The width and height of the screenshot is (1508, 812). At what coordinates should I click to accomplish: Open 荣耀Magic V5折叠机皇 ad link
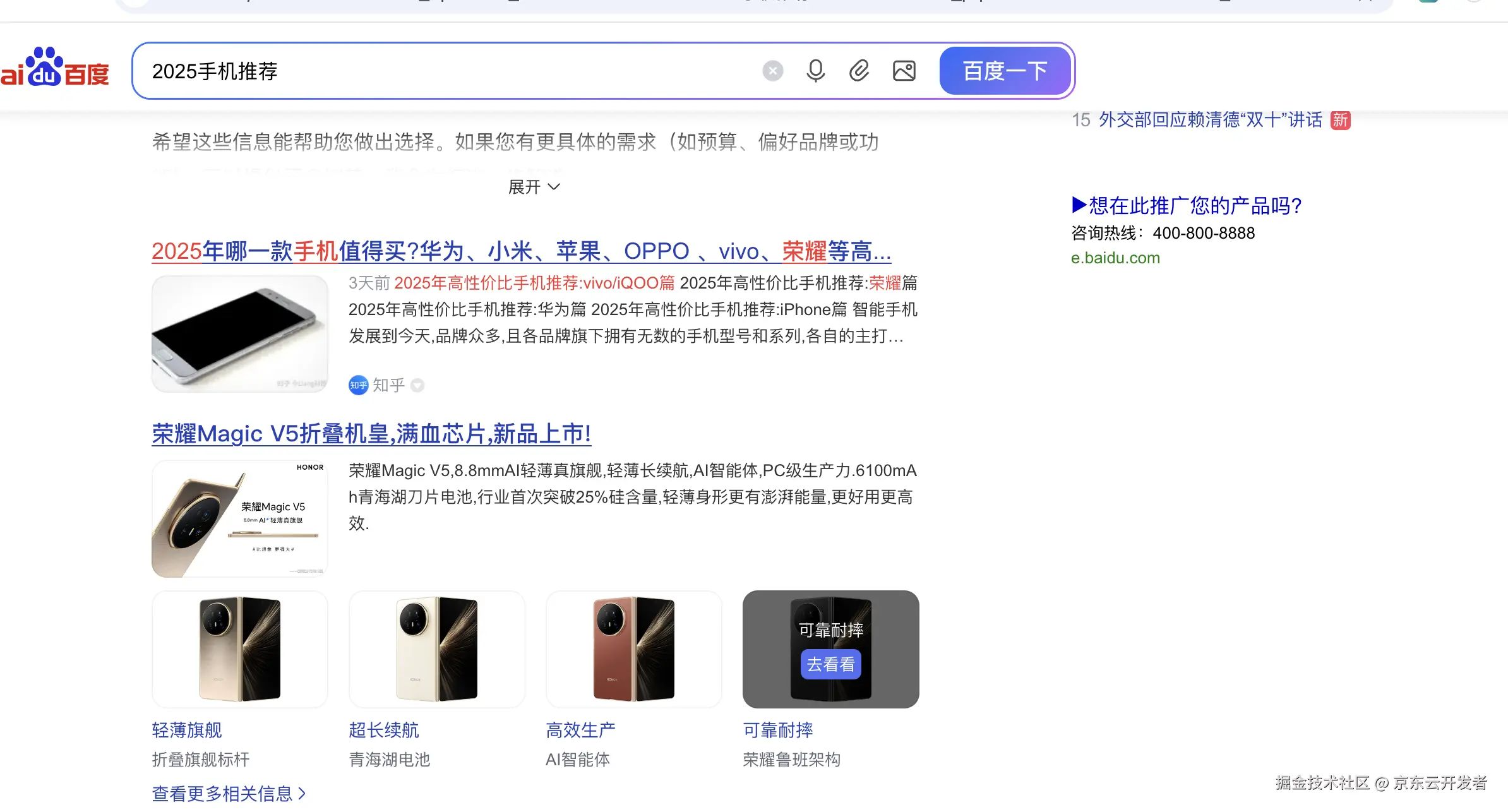(371, 434)
